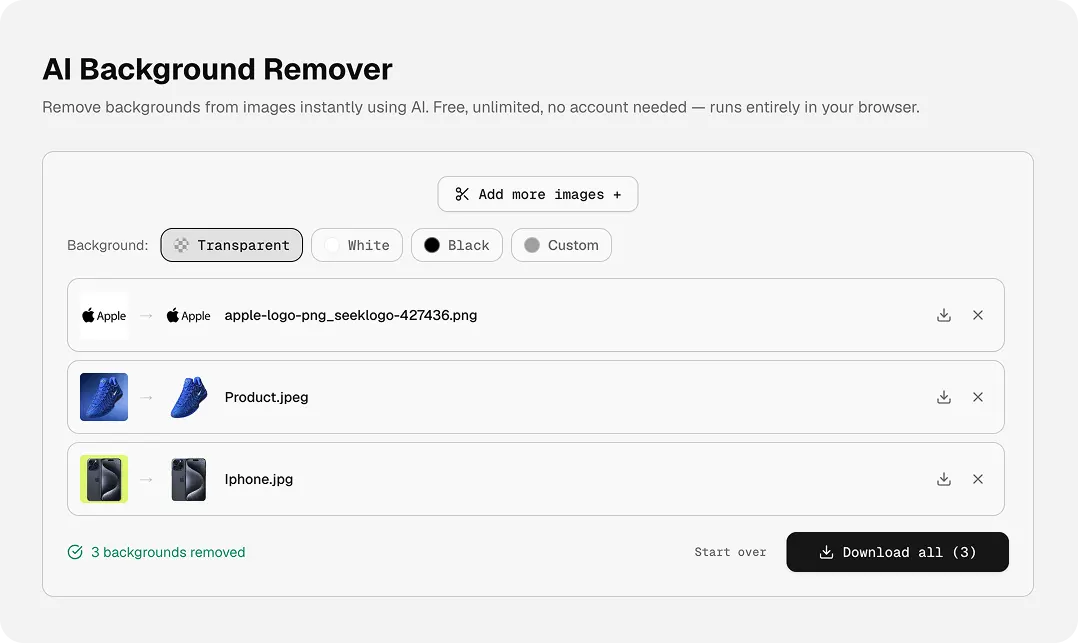Click the apple-logo-png_seeklogo-427436.png file name
This screenshot has width=1078, height=643.
coord(351,315)
